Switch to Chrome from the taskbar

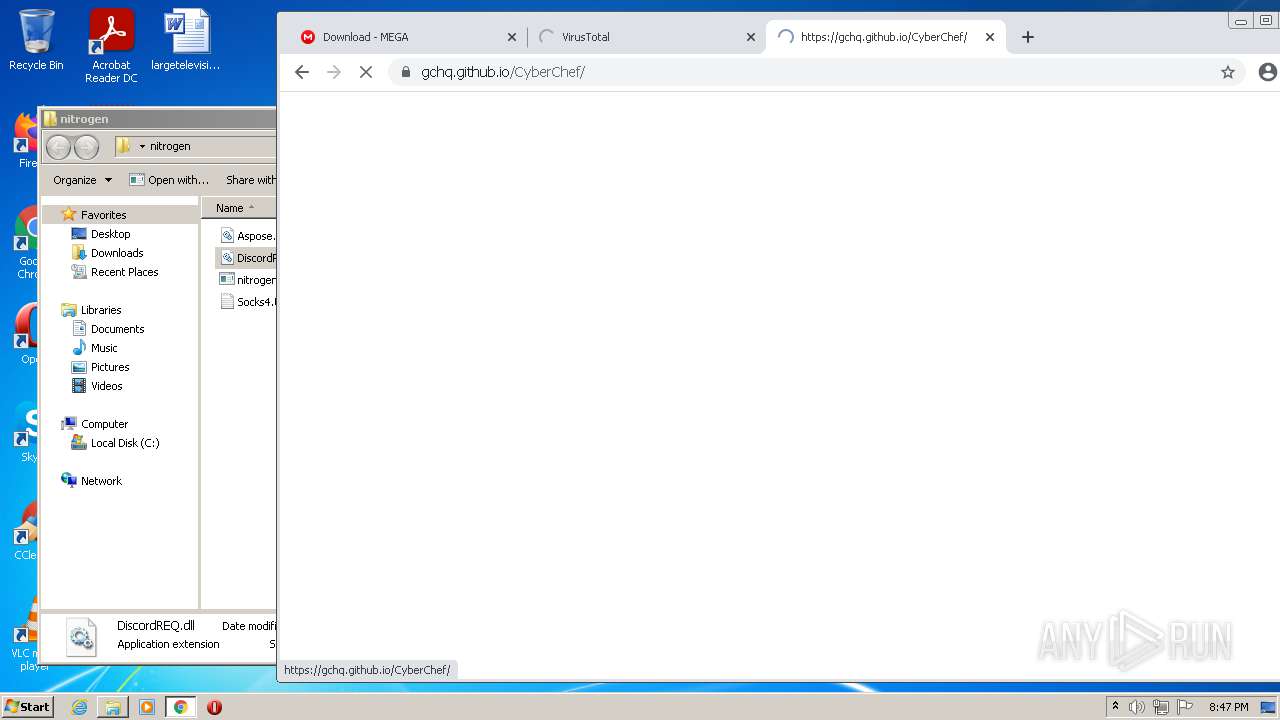pos(180,707)
